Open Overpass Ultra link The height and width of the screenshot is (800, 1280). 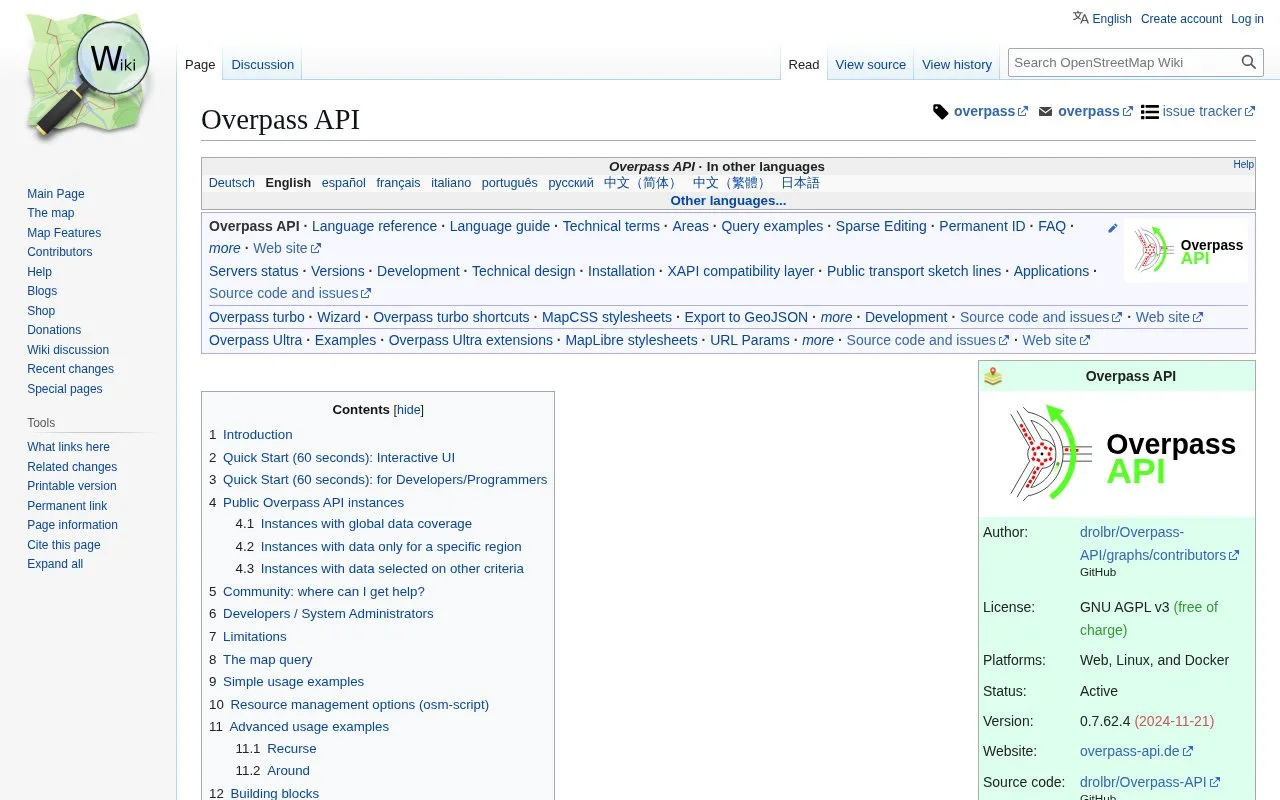[x=255, y=340]
